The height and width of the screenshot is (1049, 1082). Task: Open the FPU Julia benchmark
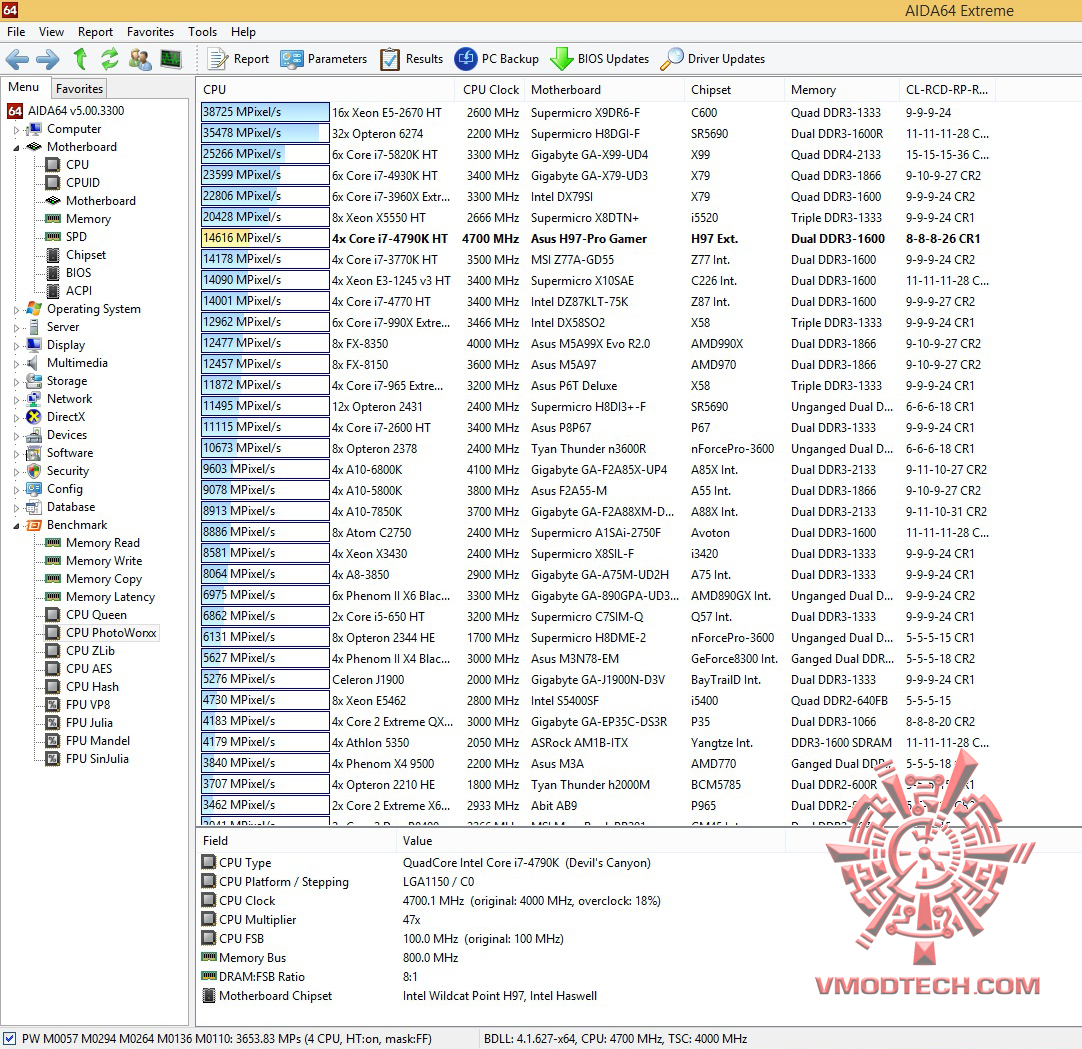[89, 723]
